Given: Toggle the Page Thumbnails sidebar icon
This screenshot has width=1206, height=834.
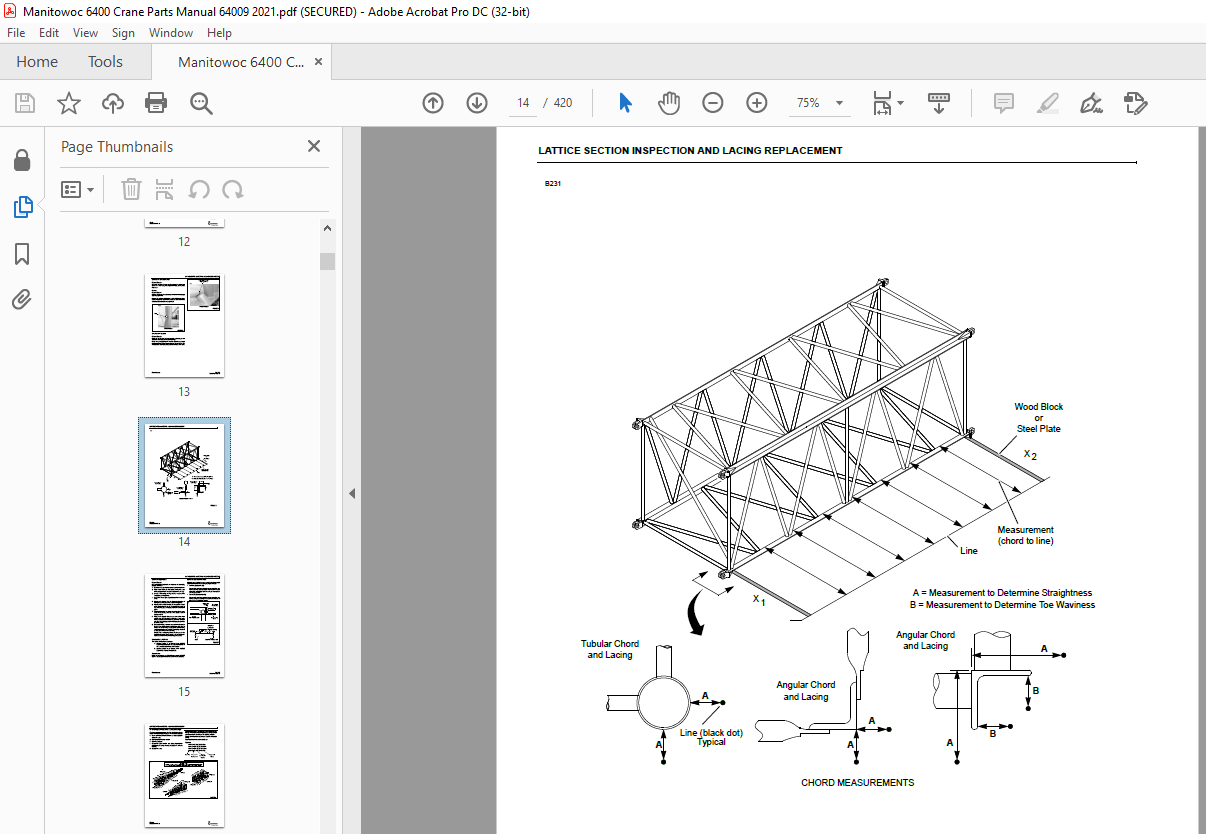Looking at the screenshot, I should [22, 207].
